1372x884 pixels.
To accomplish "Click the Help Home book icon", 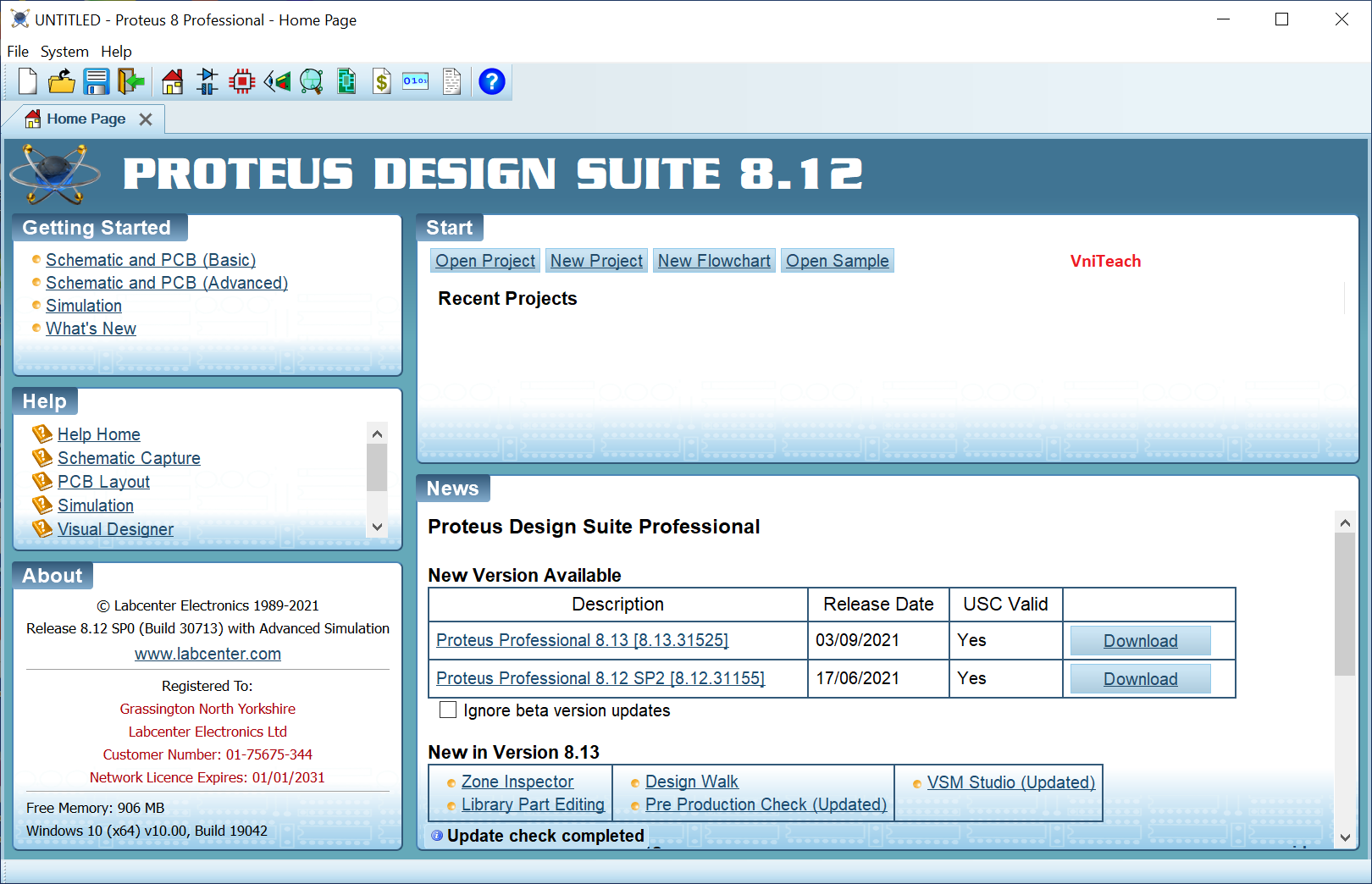I will click(42, 434).
